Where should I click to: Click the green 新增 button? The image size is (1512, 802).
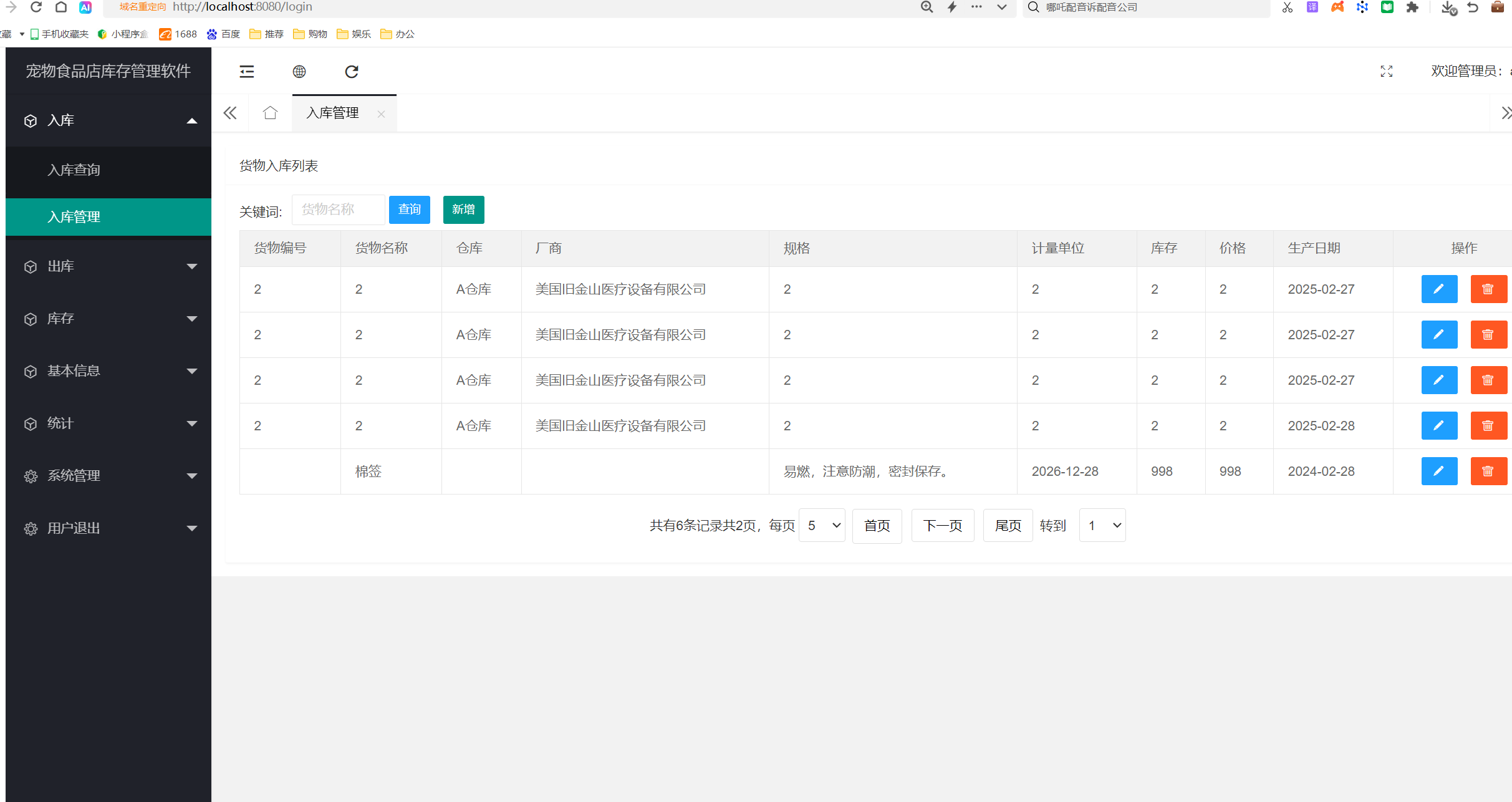463,210
